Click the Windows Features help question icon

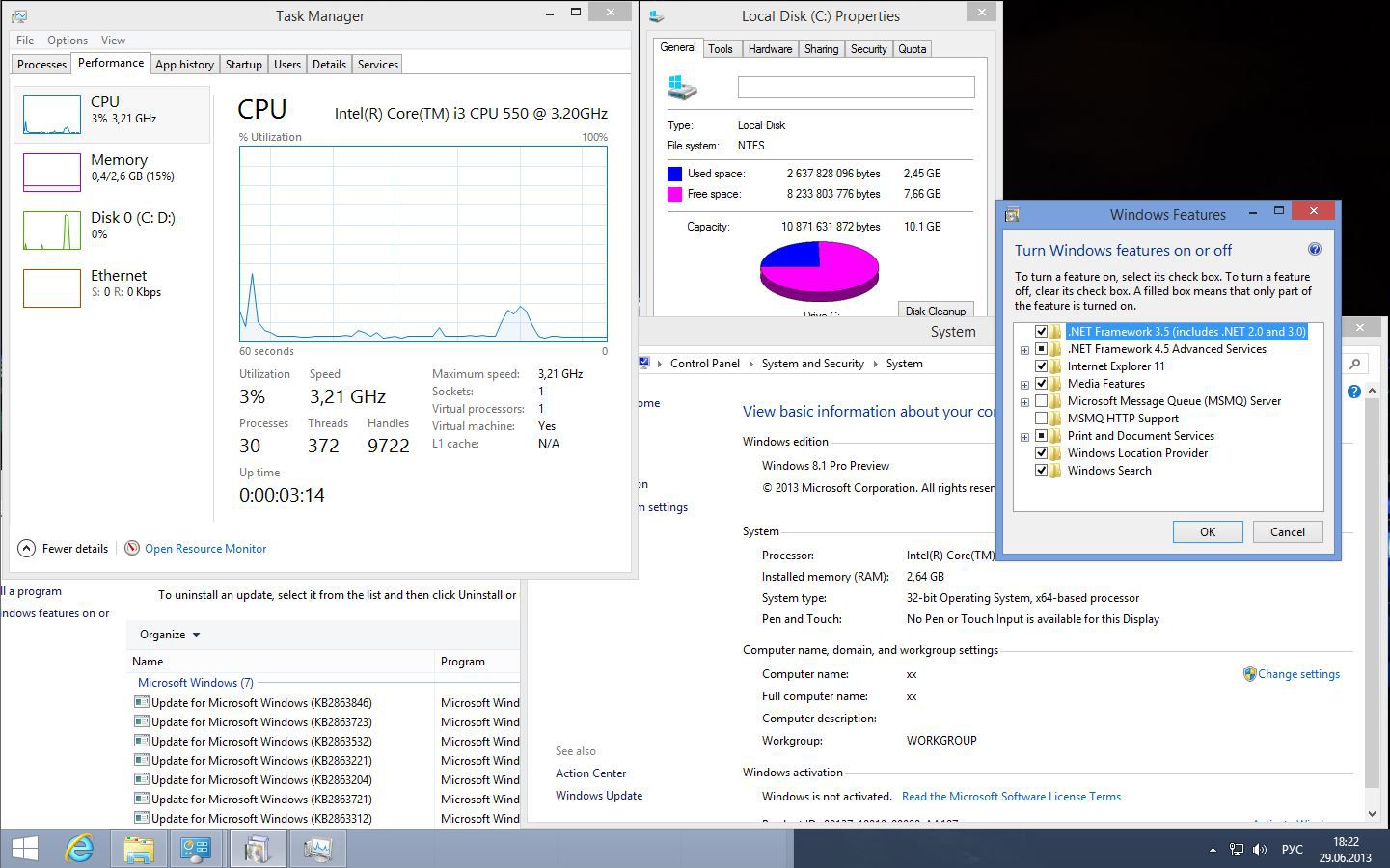(x=1314, y=250)
